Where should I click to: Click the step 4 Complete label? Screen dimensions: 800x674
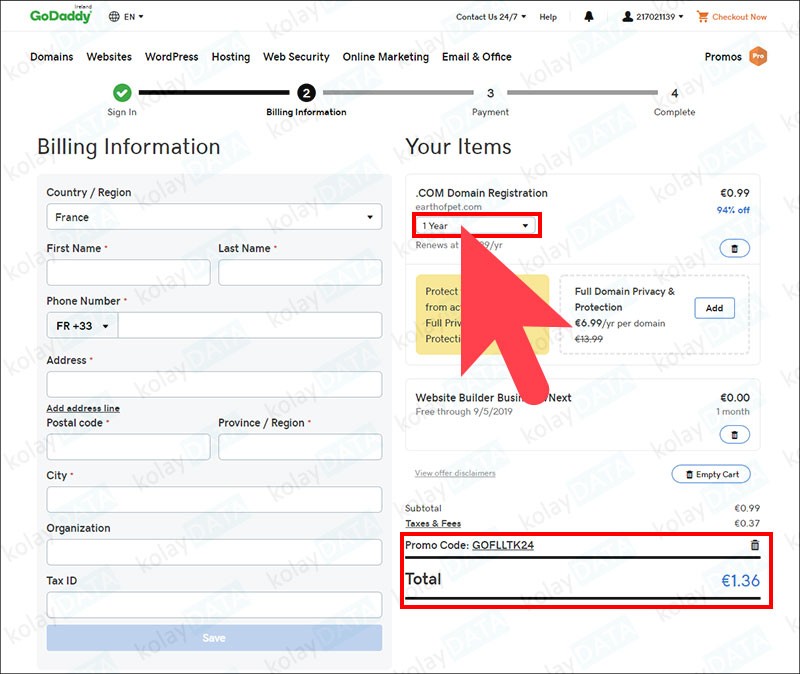(x=674, y=112)
